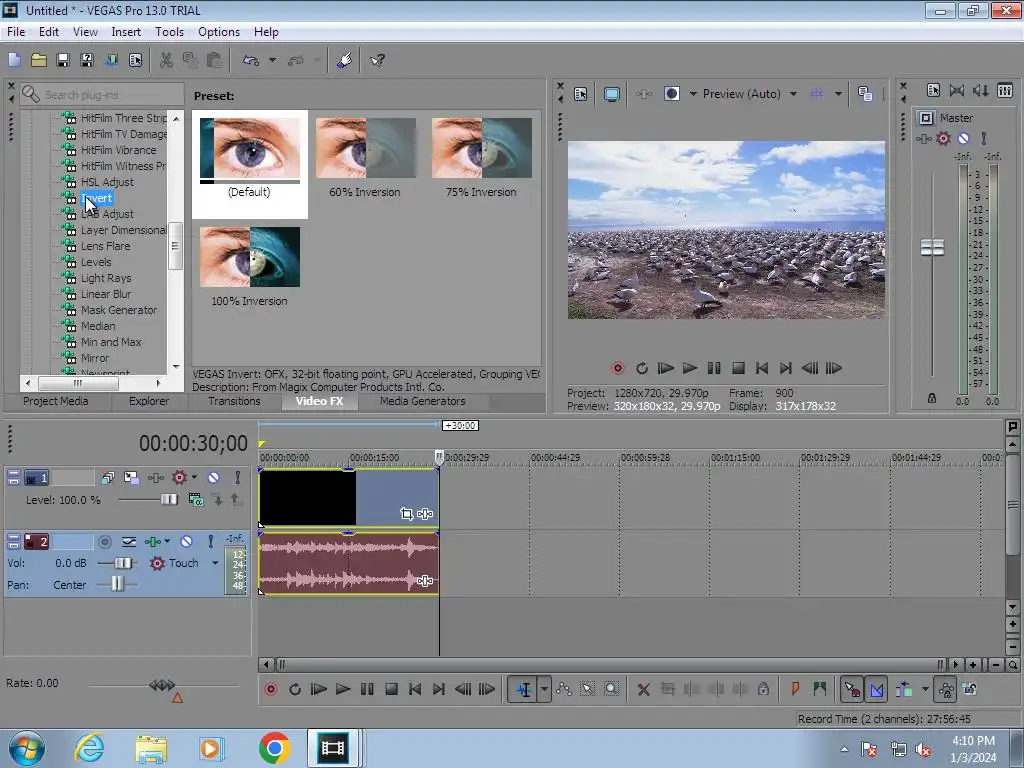Toggle Enable Snapping in timeline toolbar
1024x768 pixels.
(x=852, y=689)
